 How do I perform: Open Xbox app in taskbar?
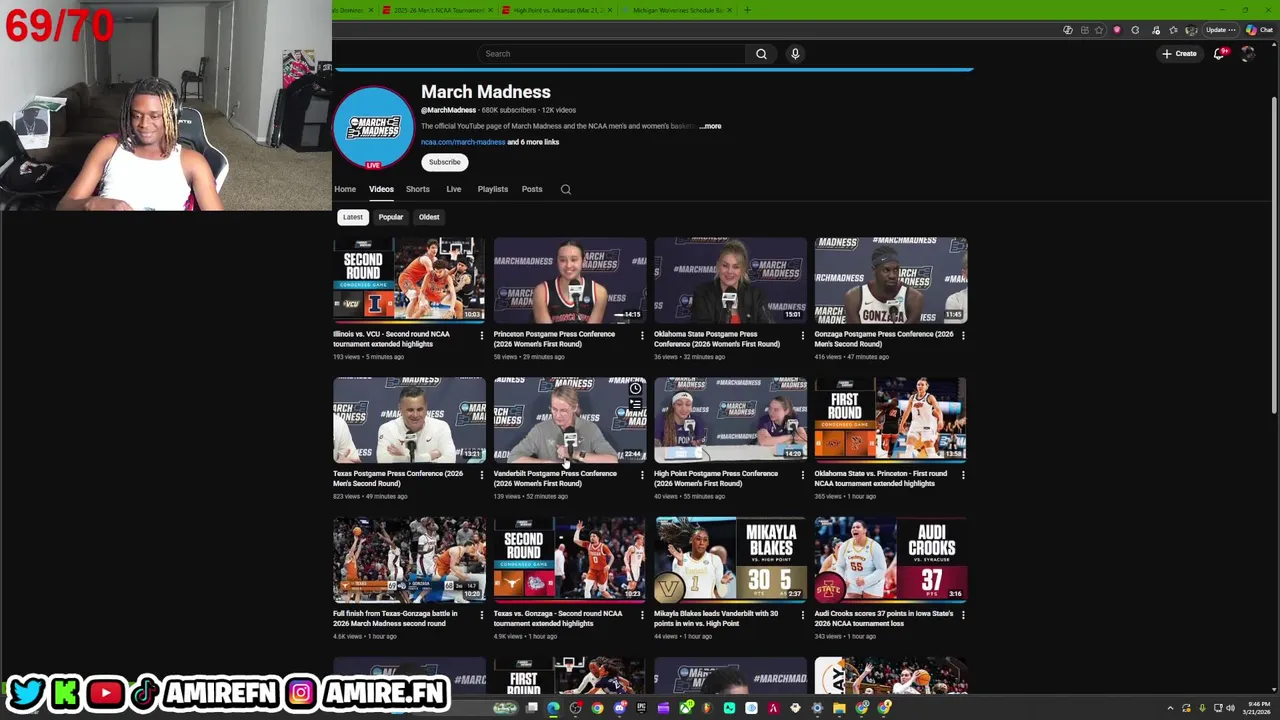(685, 708)
